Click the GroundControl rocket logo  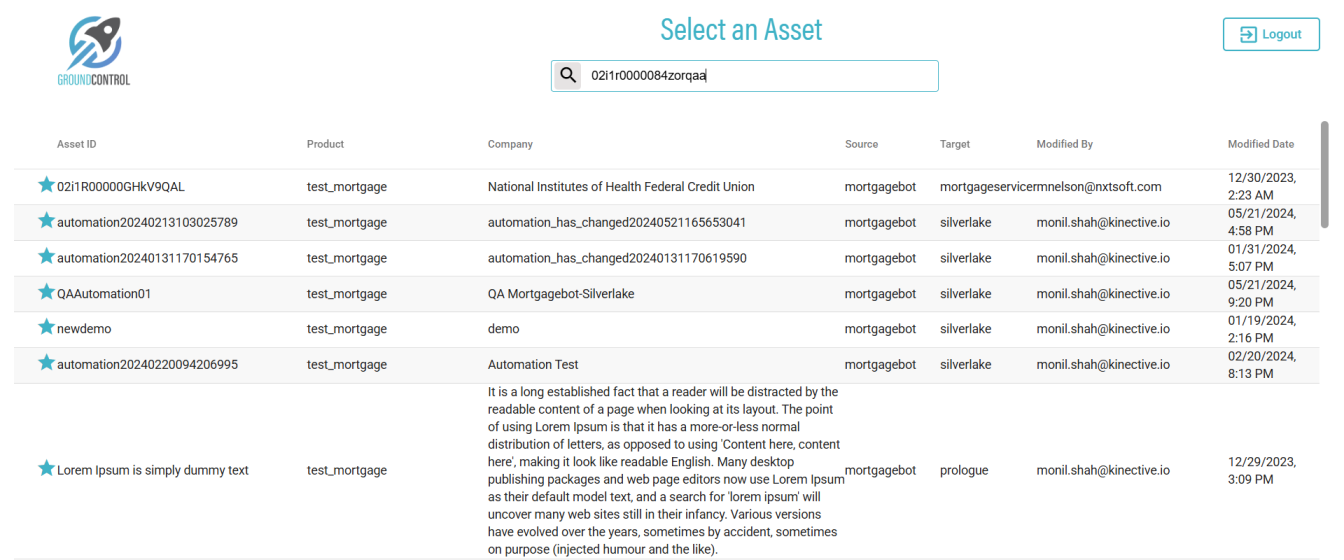tap(94, 50)
